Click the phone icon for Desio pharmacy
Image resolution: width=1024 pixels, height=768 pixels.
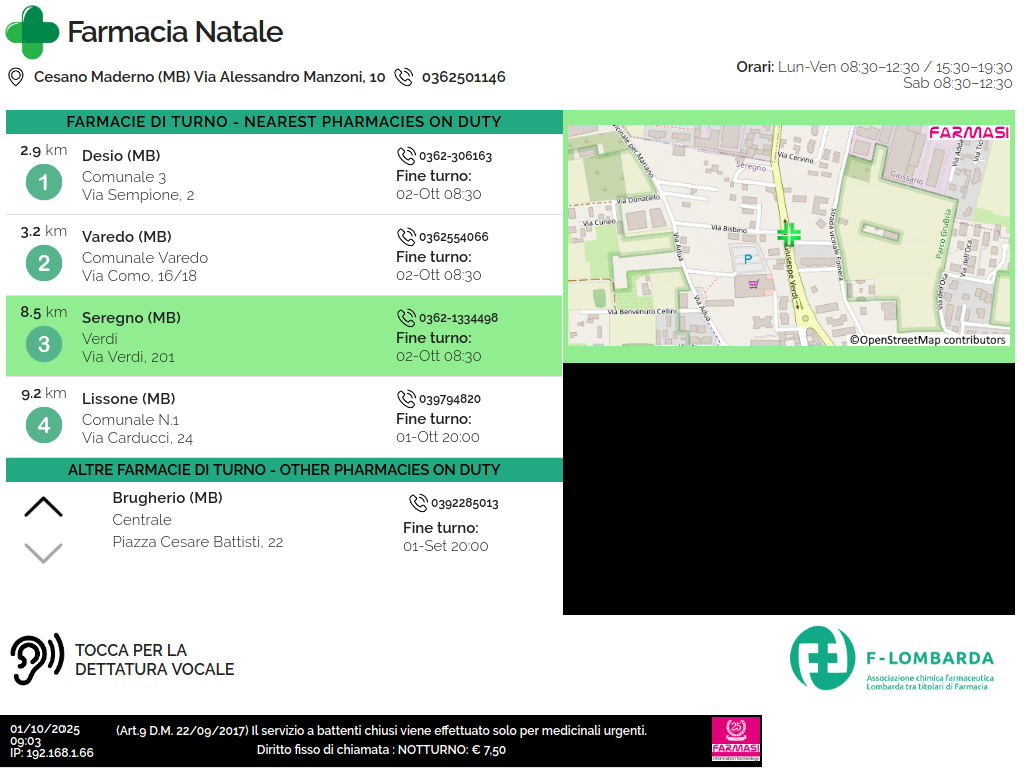(x=406, y=156)
